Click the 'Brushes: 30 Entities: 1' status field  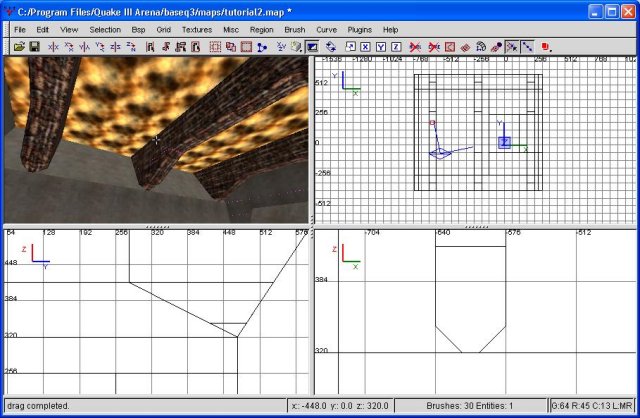pyautogui.click(x=469, y=406)
